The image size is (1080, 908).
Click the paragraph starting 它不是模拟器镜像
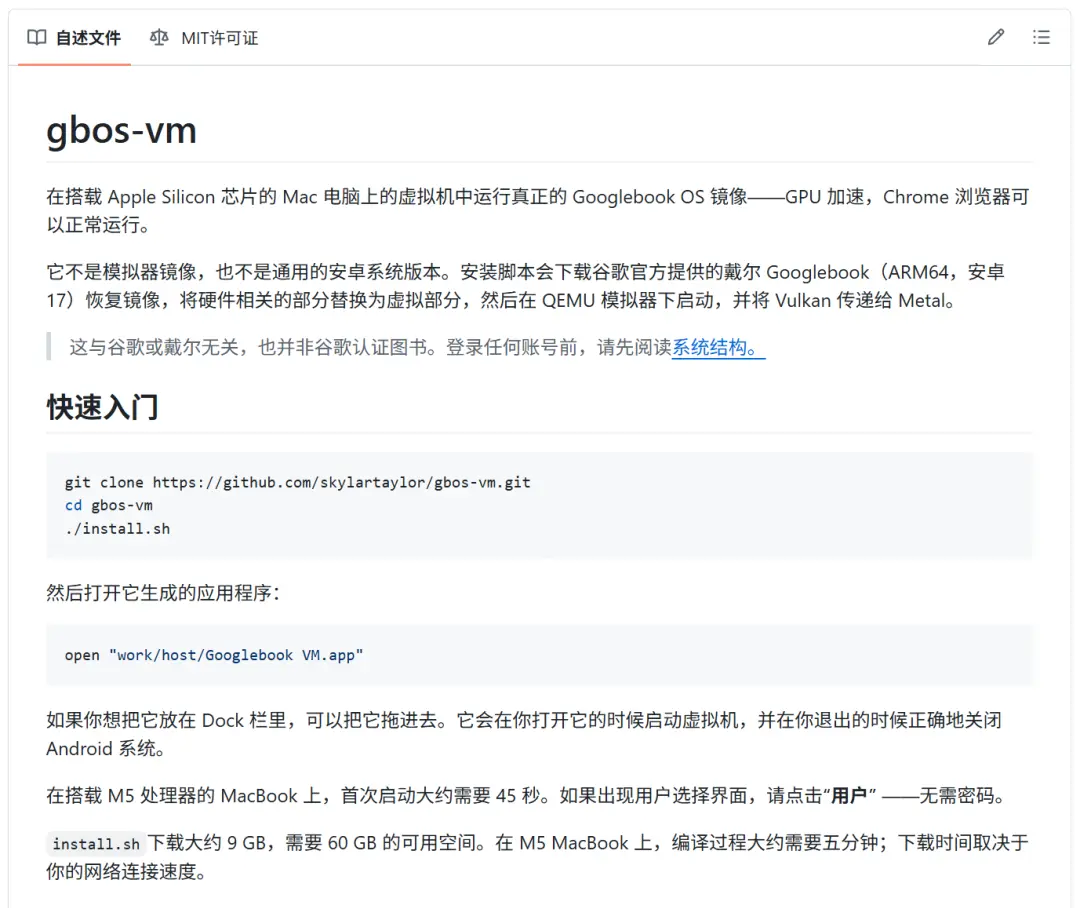(x=525, y=286)
